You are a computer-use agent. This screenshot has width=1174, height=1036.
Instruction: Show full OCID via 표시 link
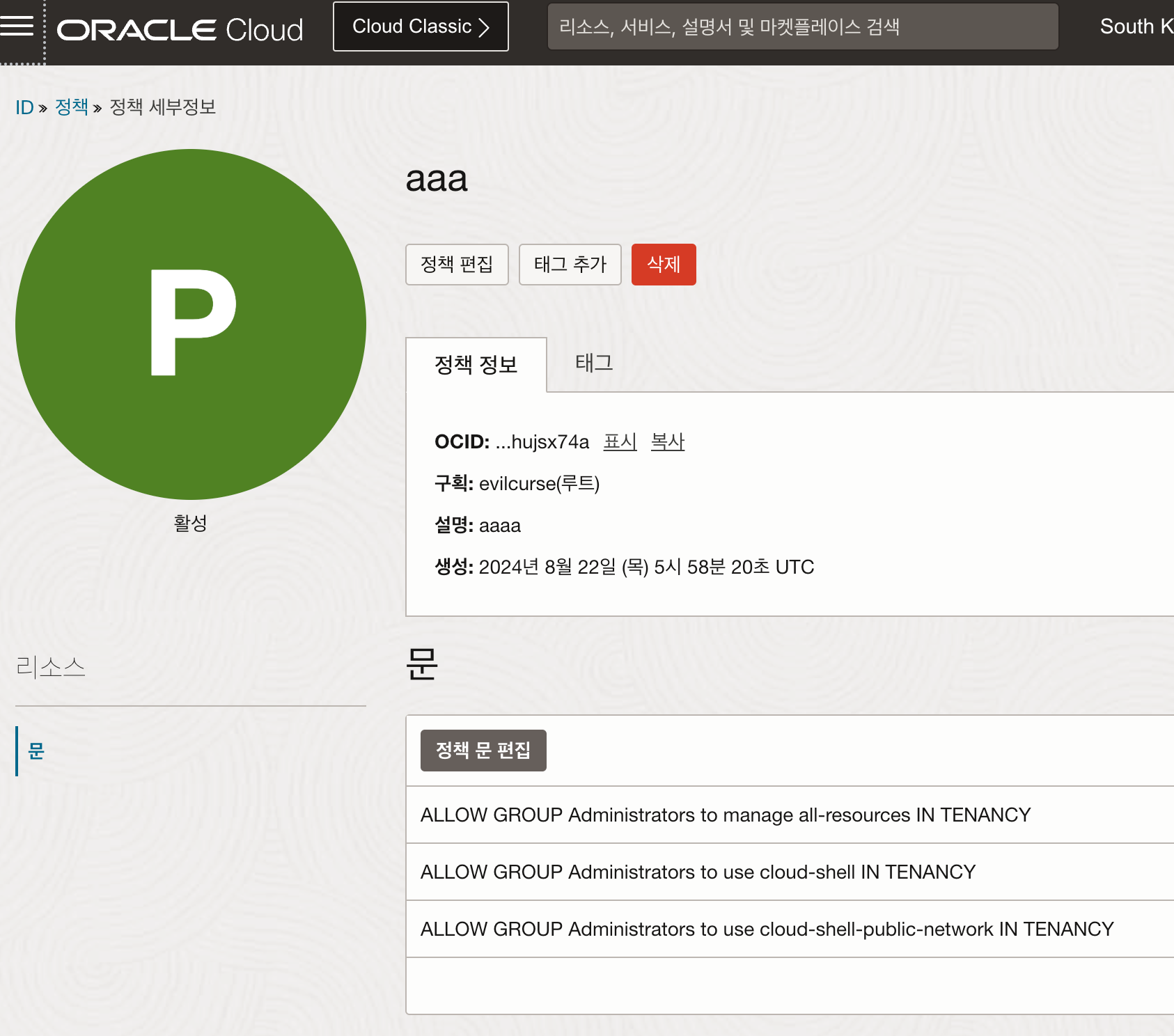620,441
